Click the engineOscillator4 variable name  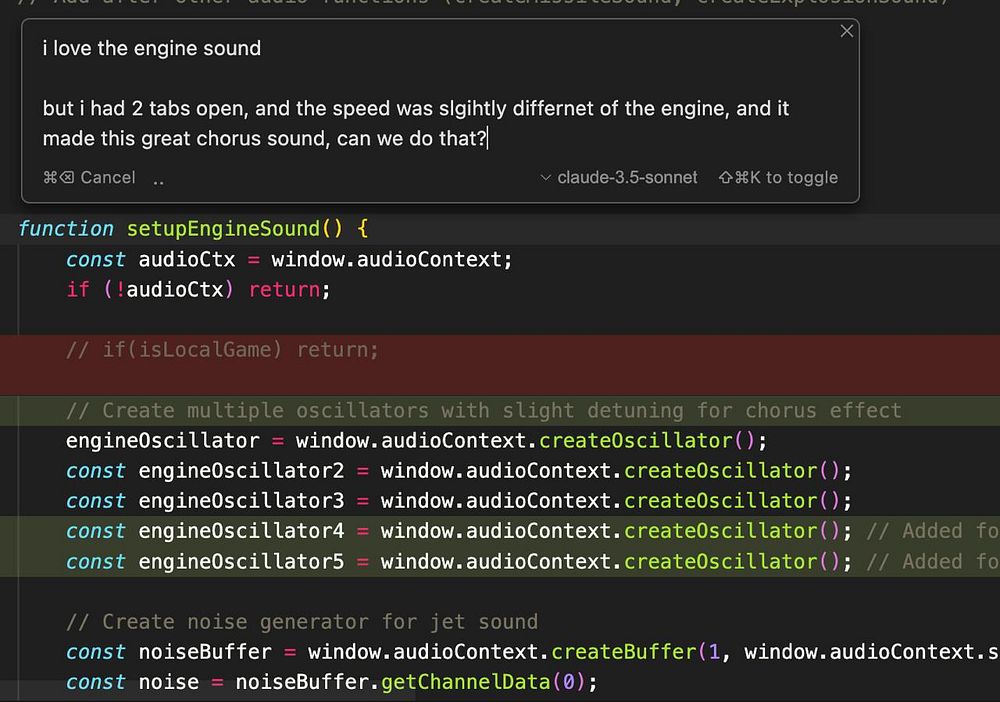(x=240, y=531)
